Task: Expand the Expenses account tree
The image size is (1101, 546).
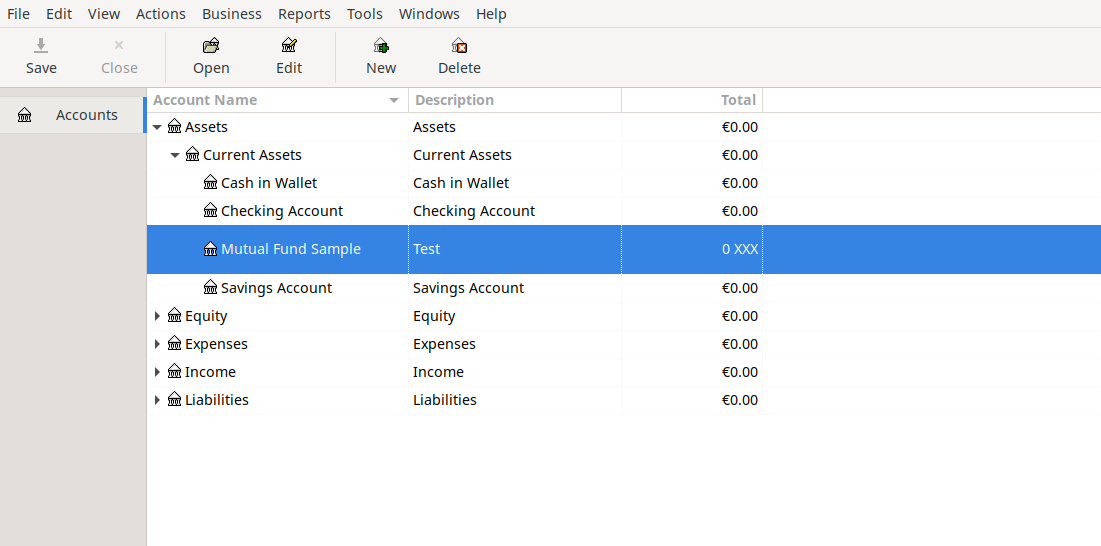Action: click(x=157, y=344)
